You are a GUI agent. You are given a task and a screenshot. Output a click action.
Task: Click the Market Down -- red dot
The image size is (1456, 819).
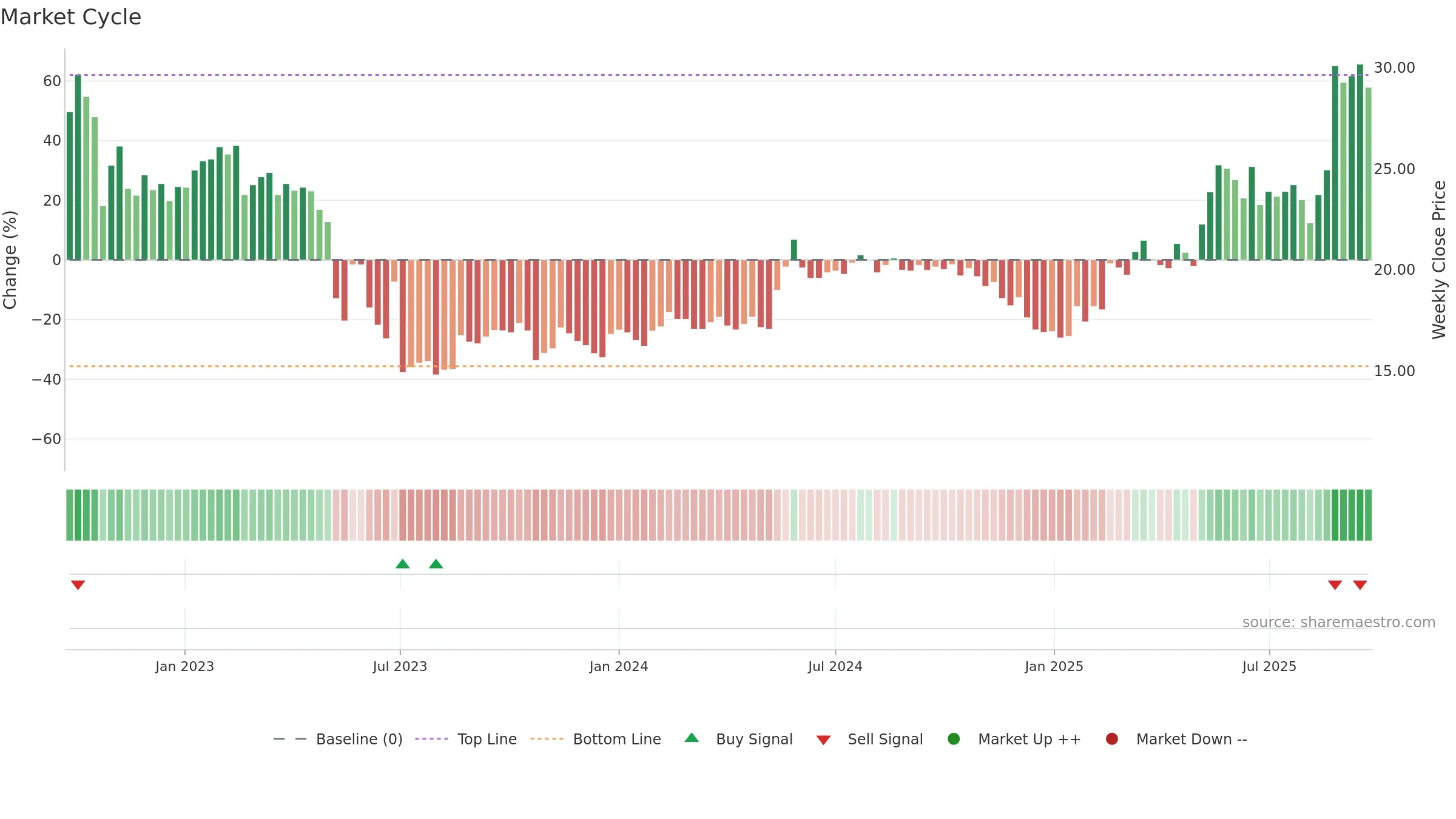[1112, 739]
